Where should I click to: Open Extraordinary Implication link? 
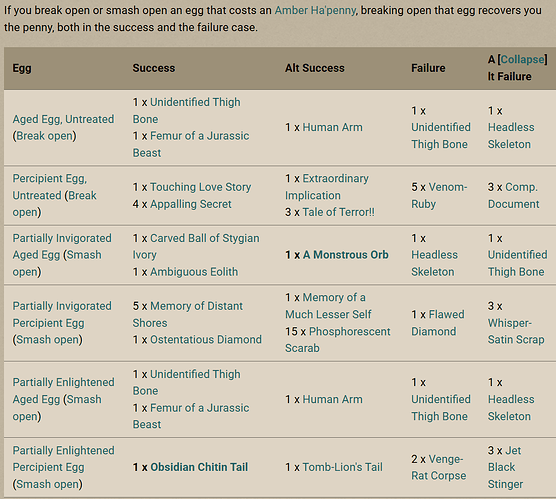pos(327,187)
